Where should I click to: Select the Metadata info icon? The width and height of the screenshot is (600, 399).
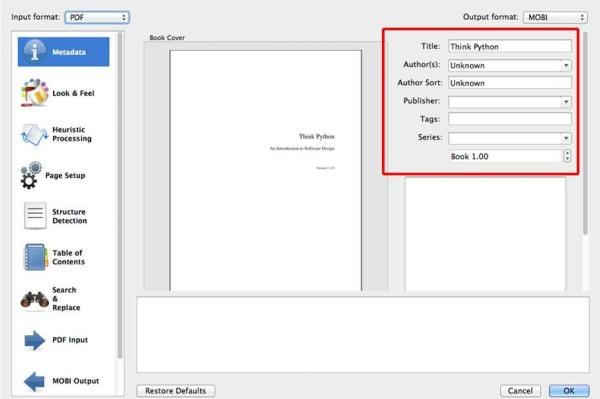(35, 52)
